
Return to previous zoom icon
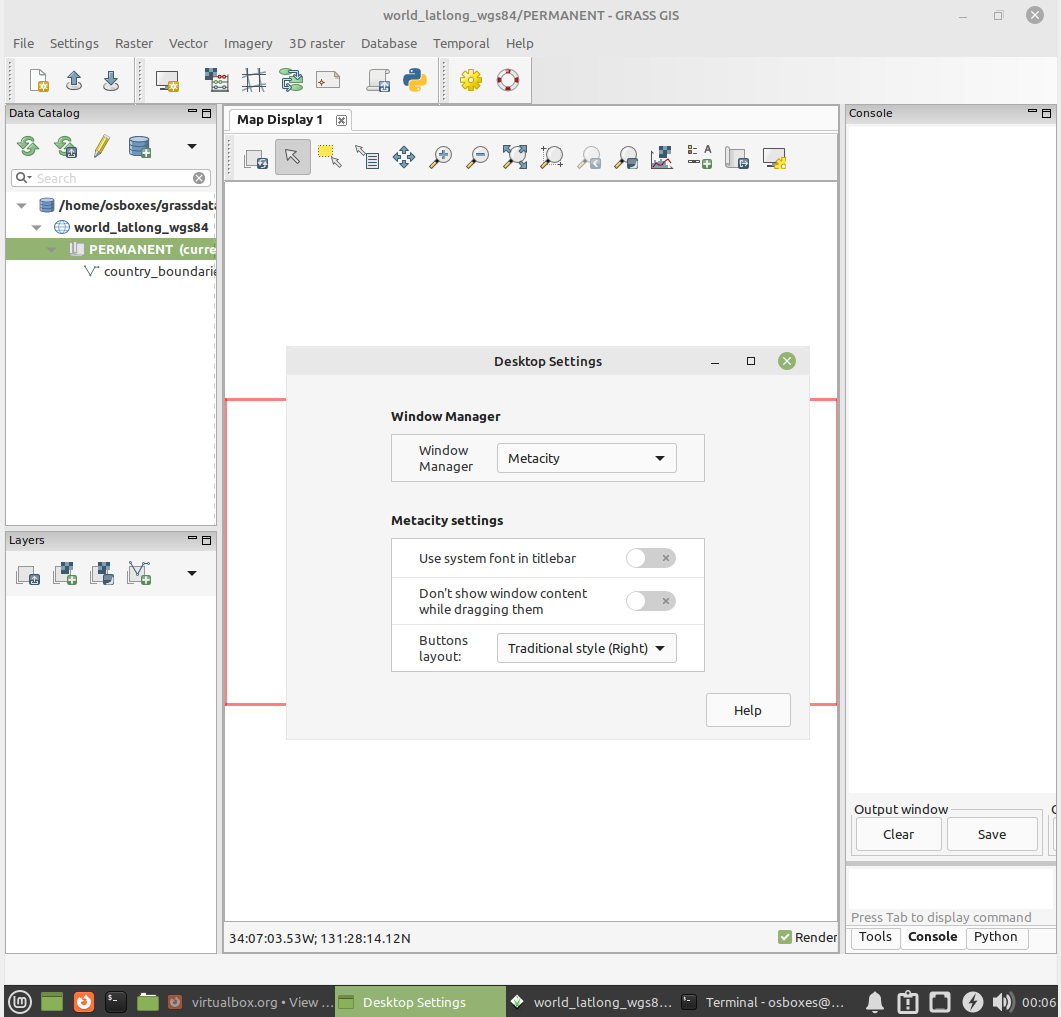589,157
